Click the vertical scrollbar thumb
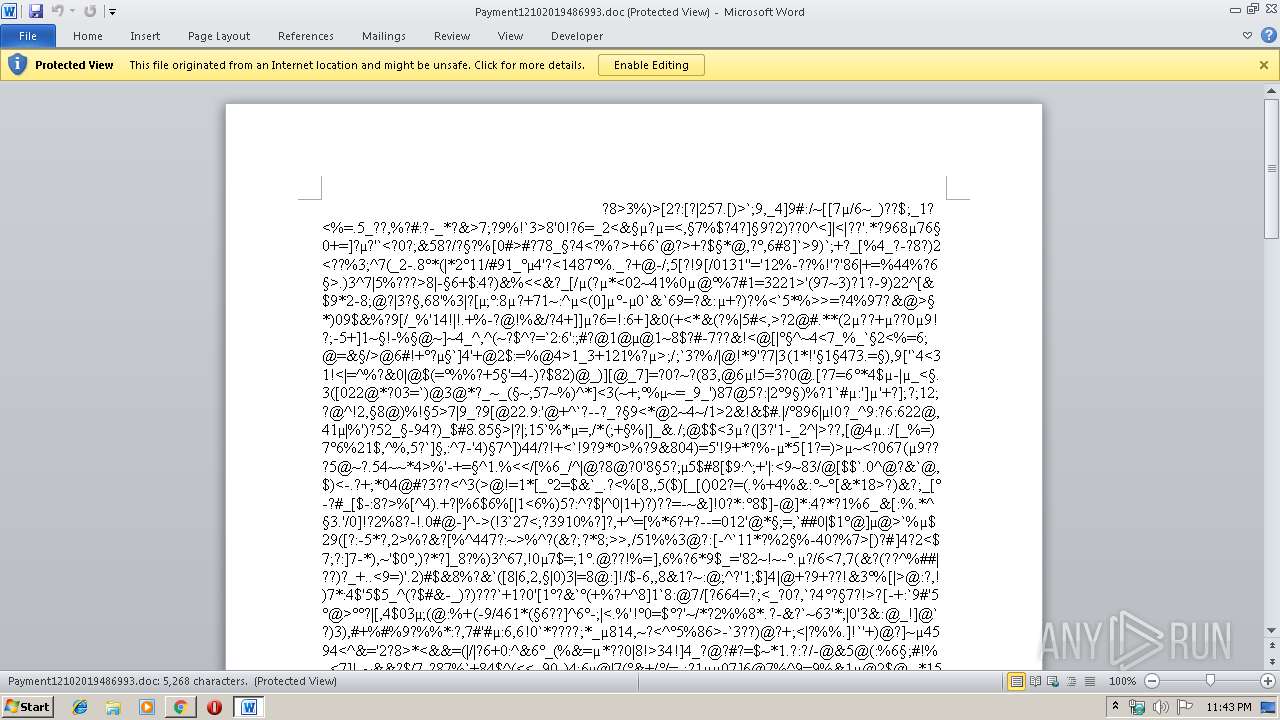The height and width of the screenshot is (720, 1280). coord(1271,167)
